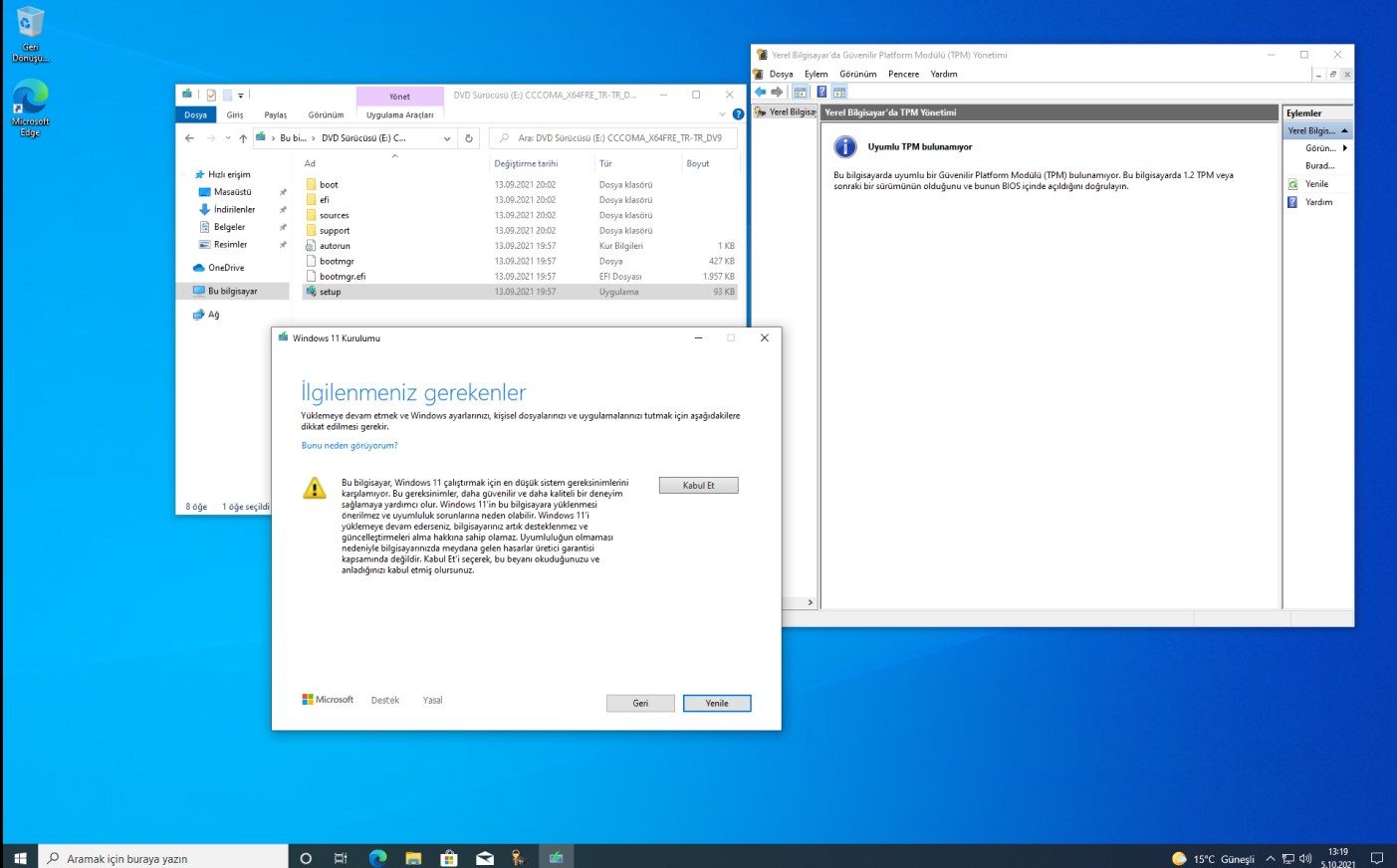Open Mail app from the taskbar
The width and height of the screenshot is (1397, 868).
coord(485,858)
